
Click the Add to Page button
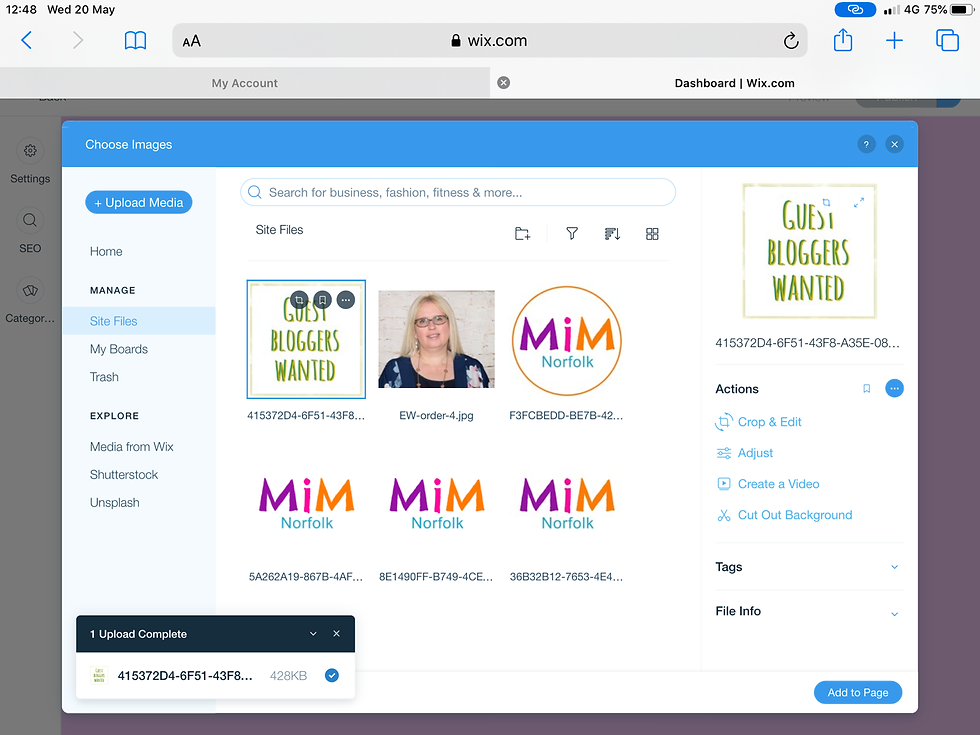(858, 692)
